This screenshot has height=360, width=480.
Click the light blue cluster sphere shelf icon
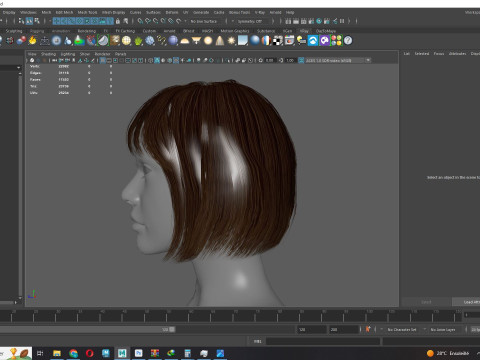[150, 41]
